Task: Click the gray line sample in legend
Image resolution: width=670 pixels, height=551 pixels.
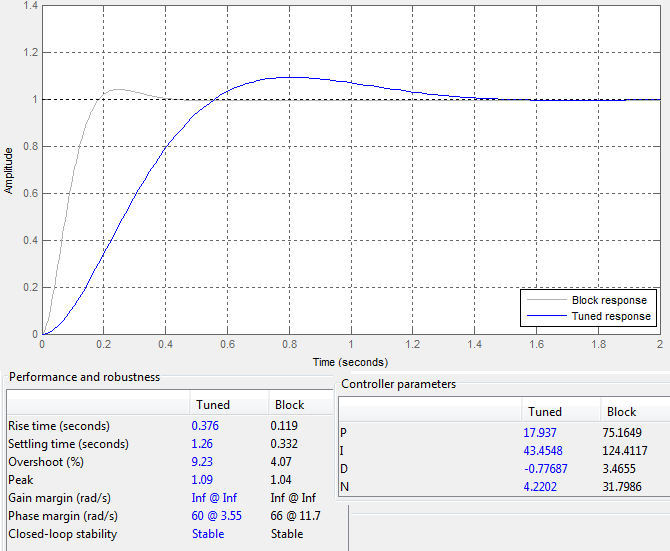Action: click(x=545, y=300)
